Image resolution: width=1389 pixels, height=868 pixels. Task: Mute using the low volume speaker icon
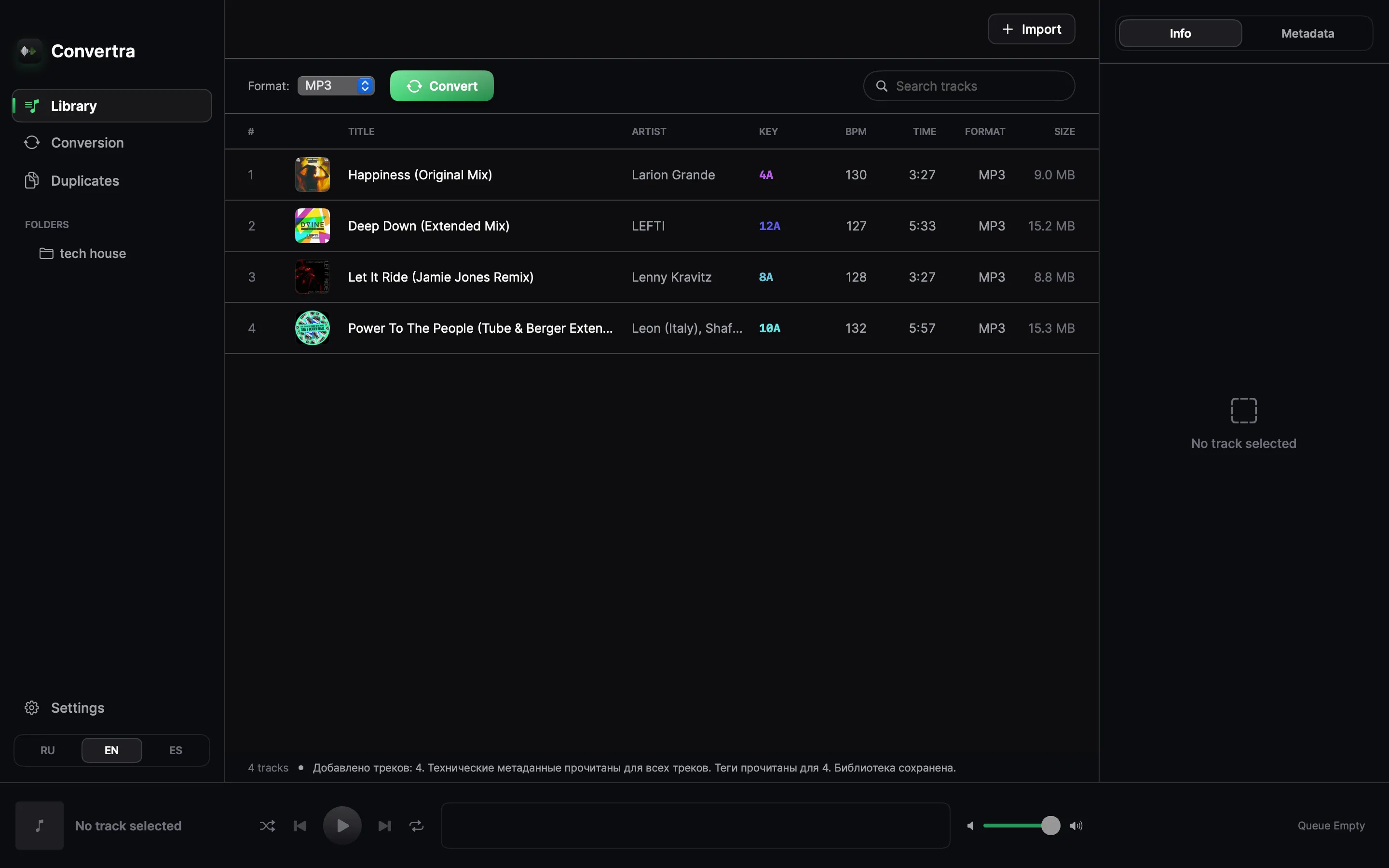[x=970, y=826]
